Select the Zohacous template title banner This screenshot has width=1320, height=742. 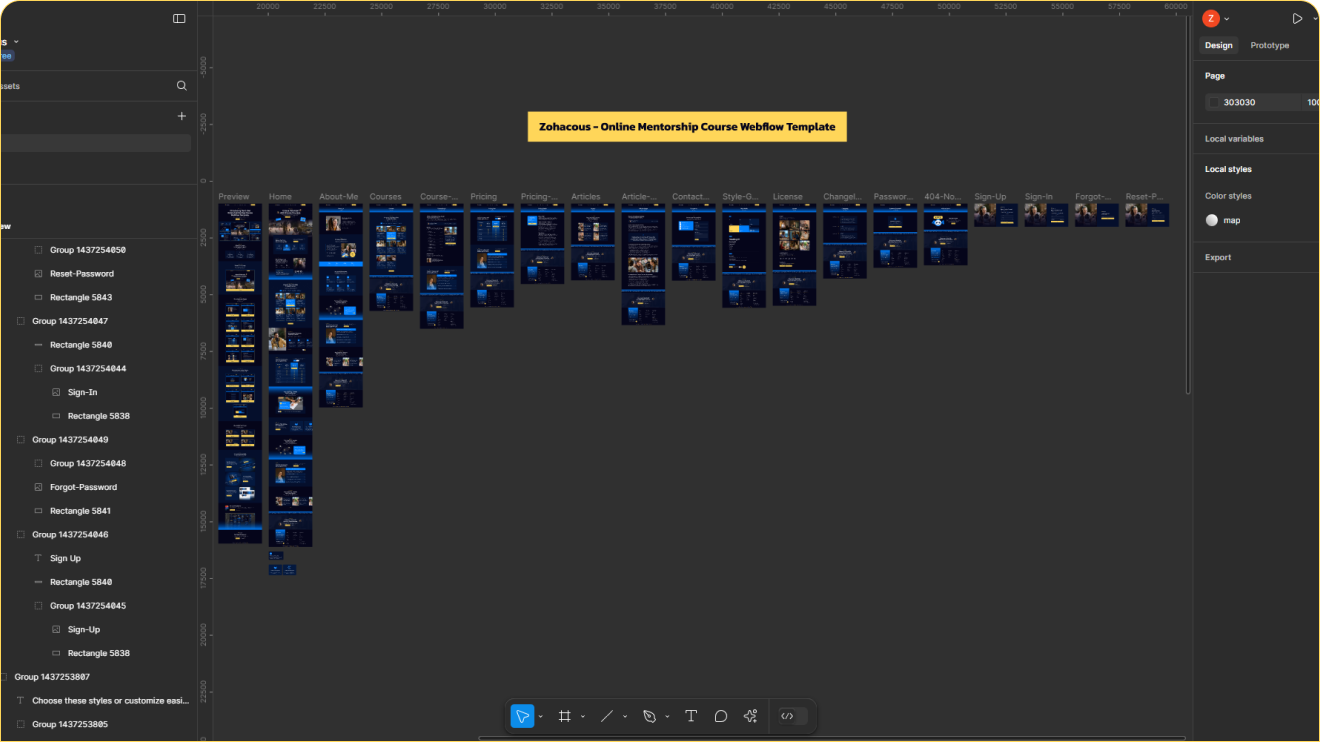coord(687,127)
